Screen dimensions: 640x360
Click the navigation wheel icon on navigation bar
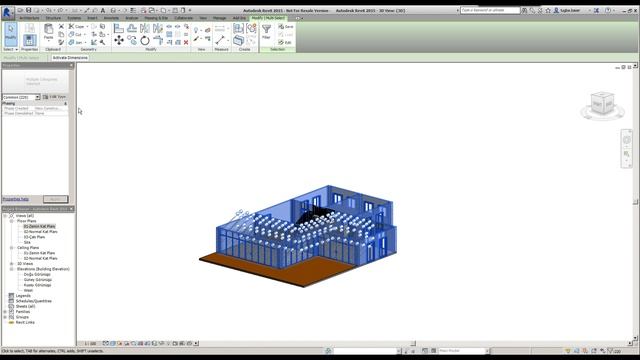[627, 140]
